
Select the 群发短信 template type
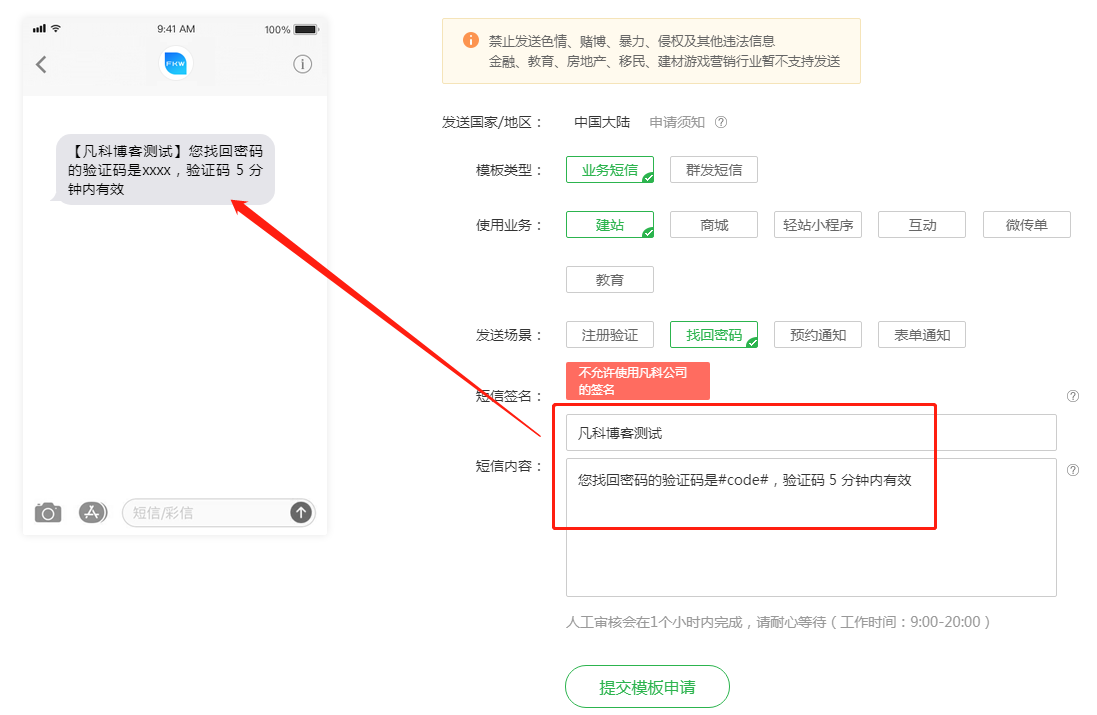[714, 169]
